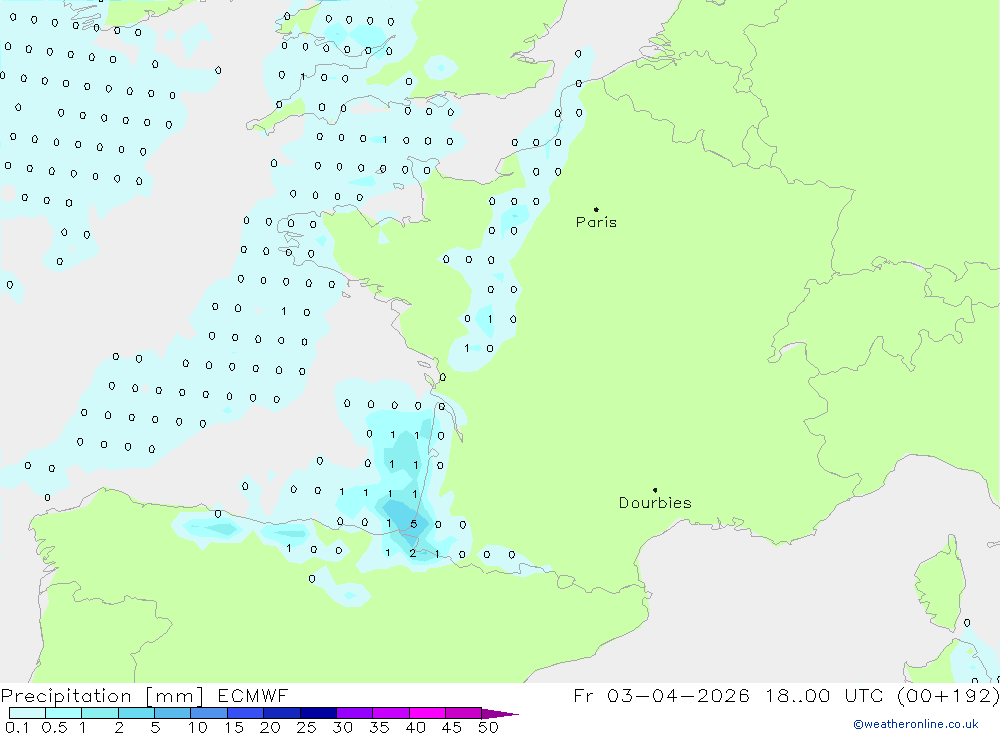Pick the 1–2 mm legend swatch

pyautogui.click(x=99, y=713)
